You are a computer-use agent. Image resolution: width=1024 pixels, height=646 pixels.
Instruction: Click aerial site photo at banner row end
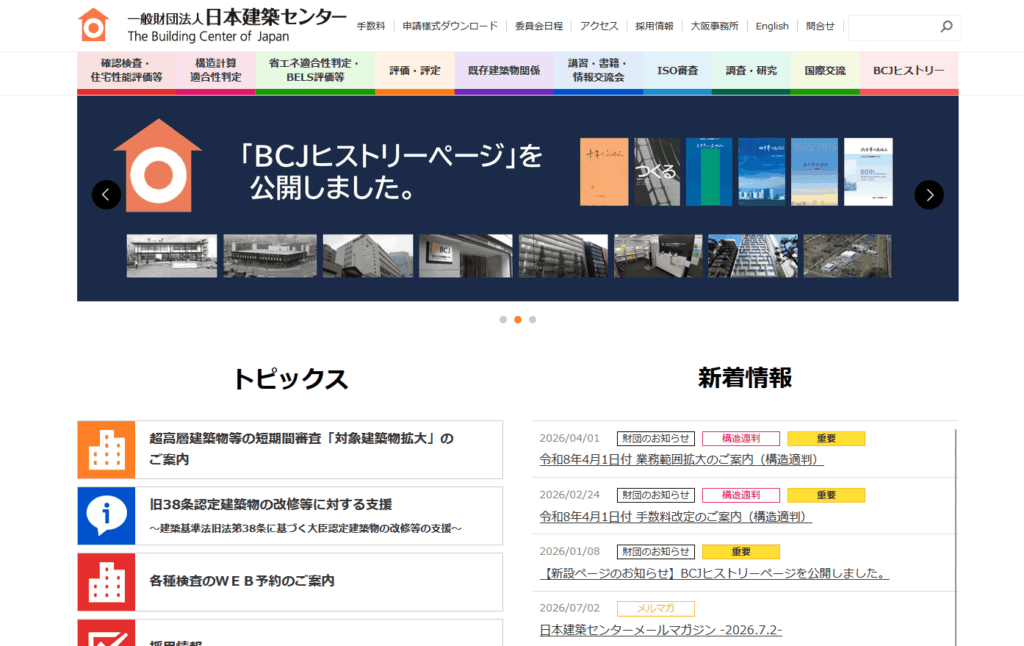pyautogui.click(x=848, y=256)
